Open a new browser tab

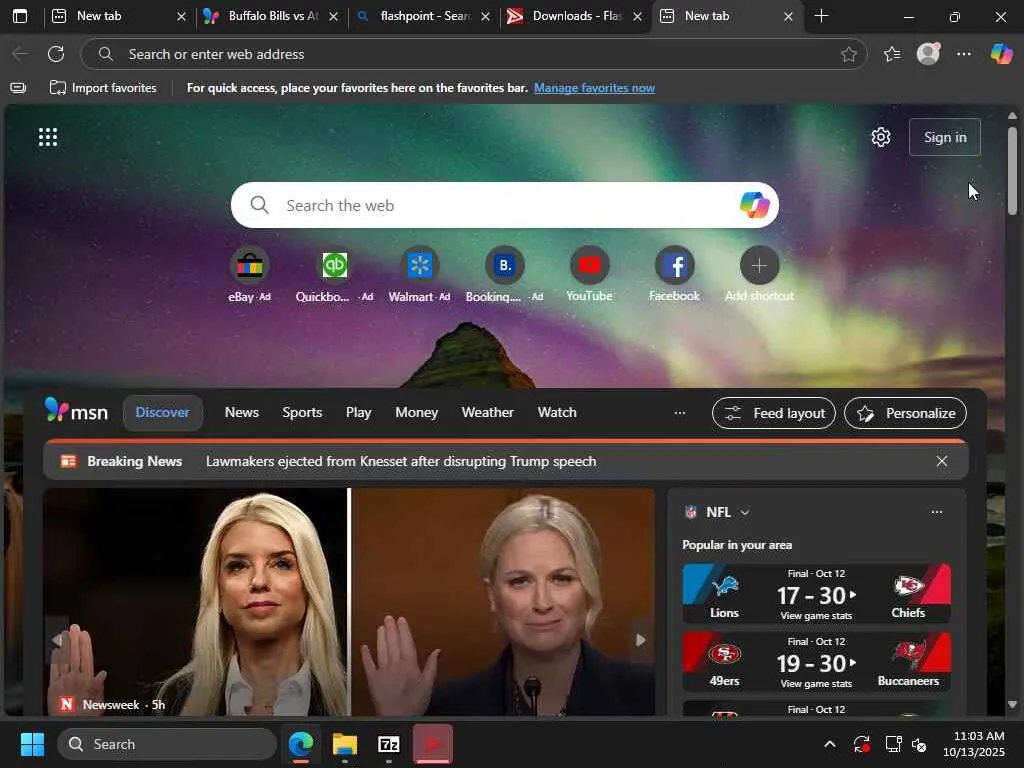point(822,16)
